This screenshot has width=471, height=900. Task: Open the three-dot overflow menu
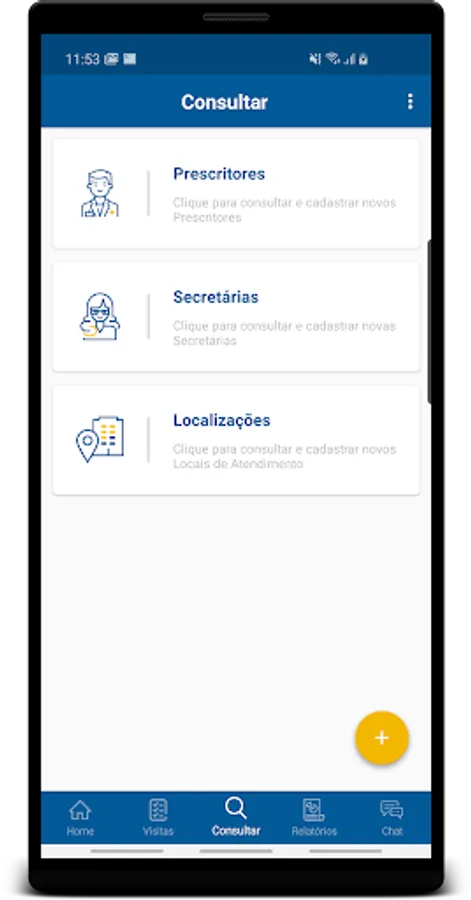pos(410,102)
